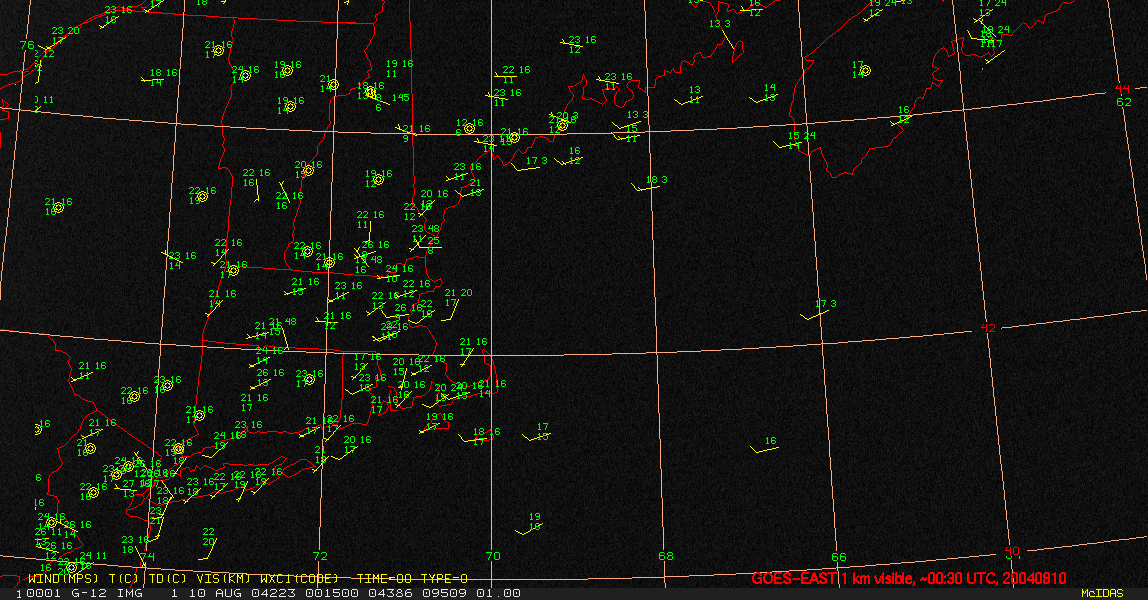Click the 001500 time value in status line
The image size is (1148, 600).
pos(333,593)
